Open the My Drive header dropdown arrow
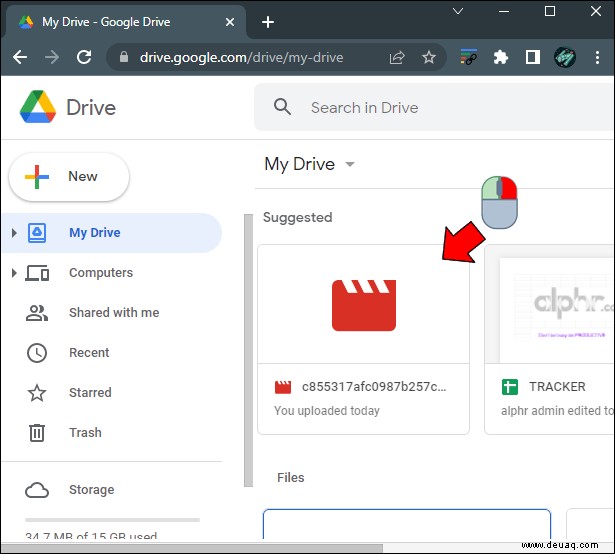 coord(349,164)
